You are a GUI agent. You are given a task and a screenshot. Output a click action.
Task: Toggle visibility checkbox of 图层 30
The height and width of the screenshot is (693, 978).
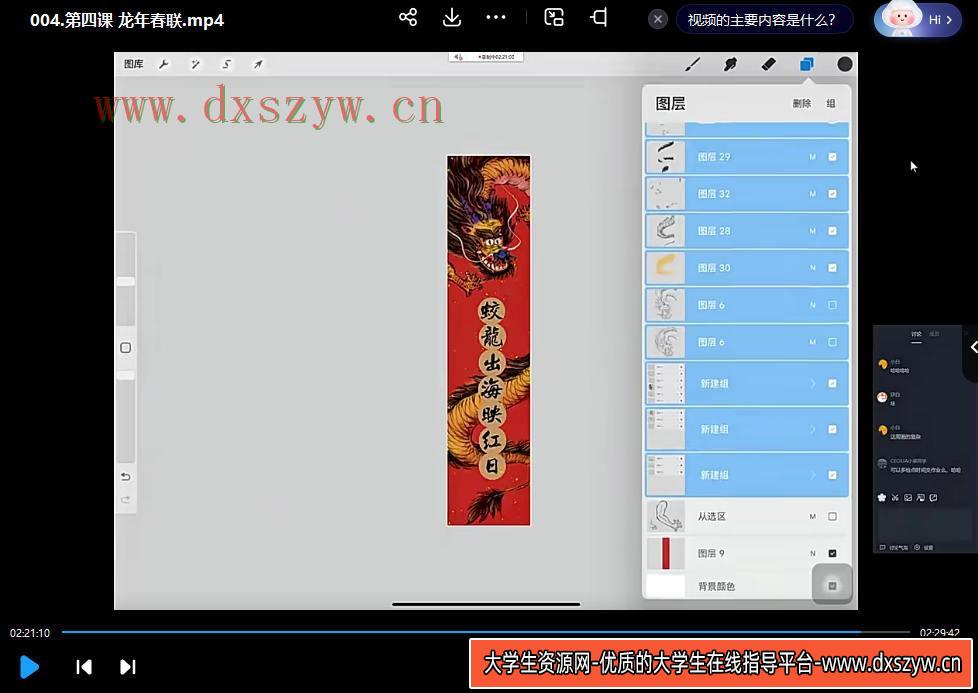pos(832,268)
